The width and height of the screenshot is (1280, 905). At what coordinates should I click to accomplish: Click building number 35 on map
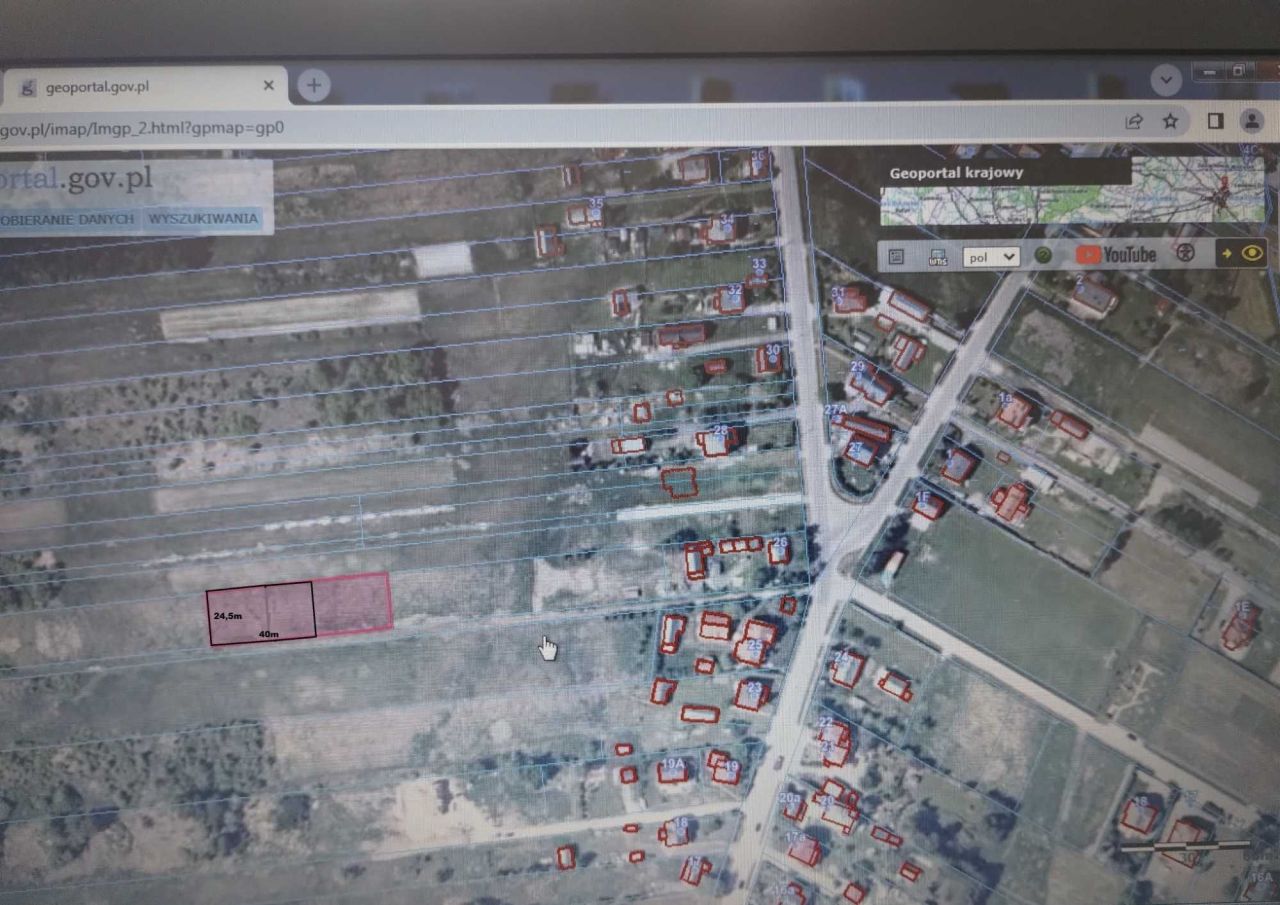click(596, 202)
